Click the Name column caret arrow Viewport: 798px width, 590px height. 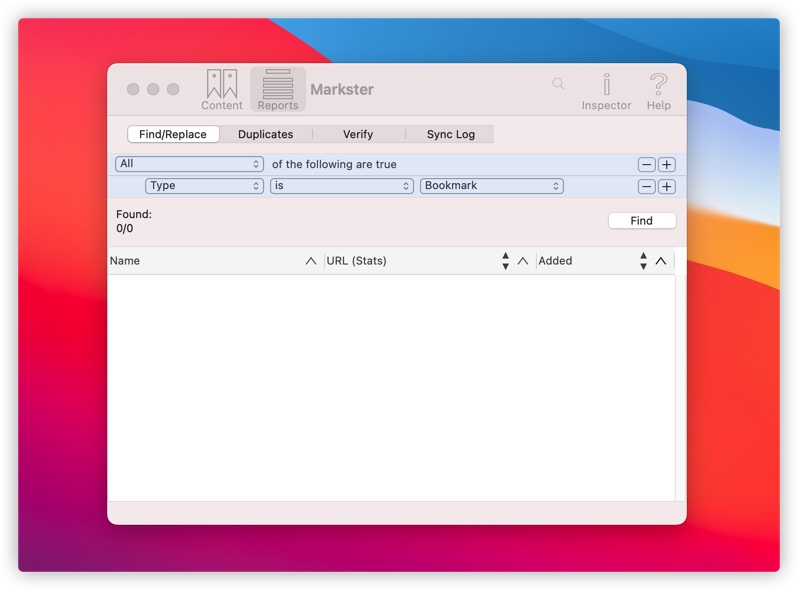310,261
